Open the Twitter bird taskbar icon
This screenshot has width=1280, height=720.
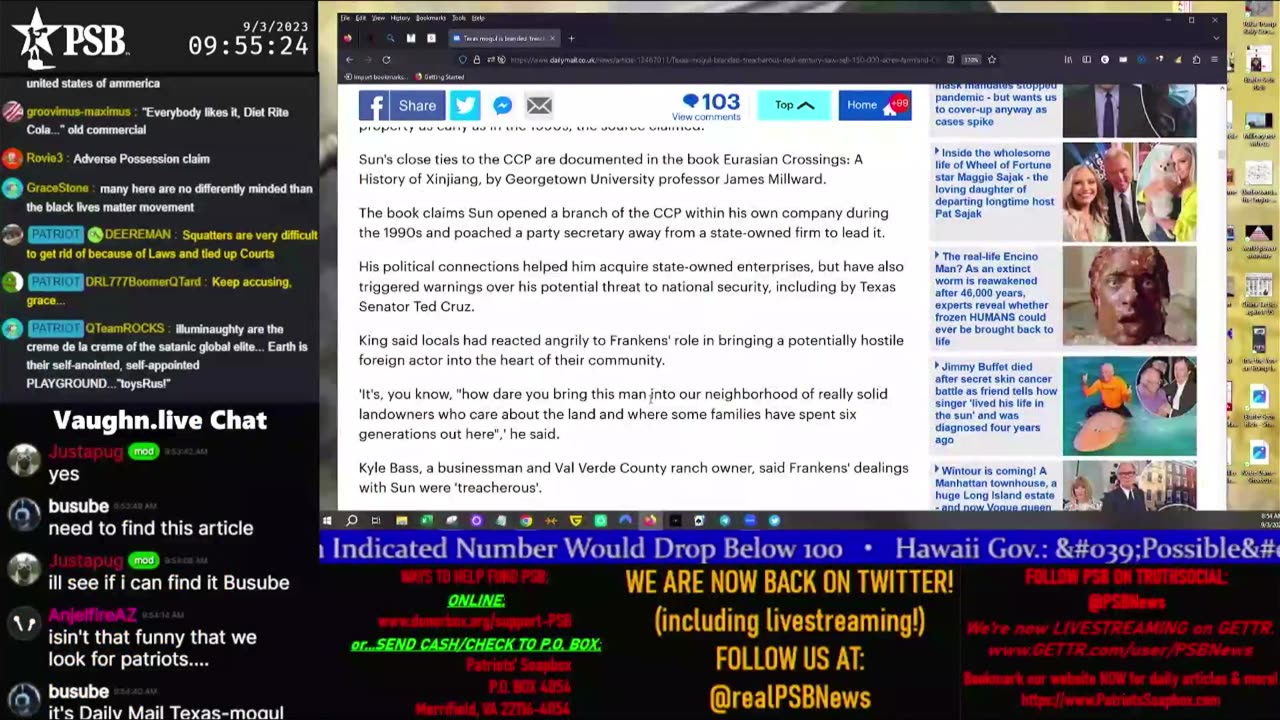(x=774, y=520)
